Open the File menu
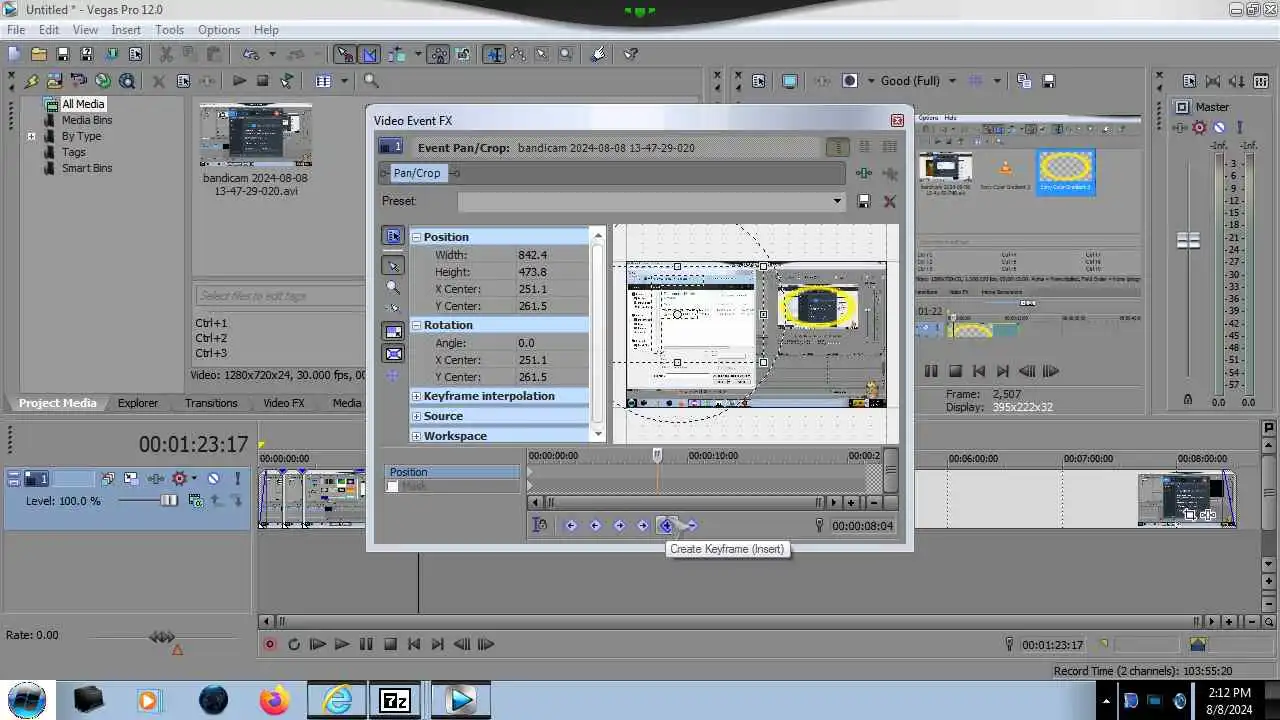The width and height of the screenshot is (1280, 720). [16, 30]
